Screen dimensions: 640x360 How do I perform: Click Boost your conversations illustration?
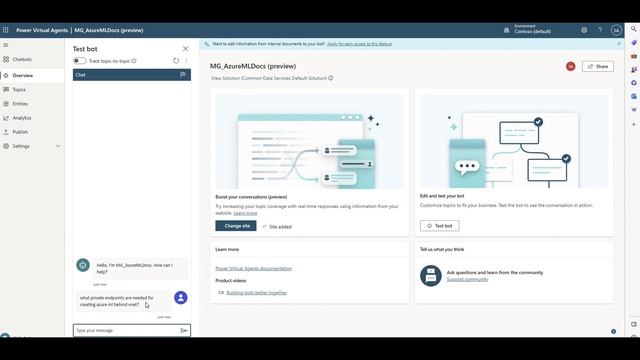point(309,141)
